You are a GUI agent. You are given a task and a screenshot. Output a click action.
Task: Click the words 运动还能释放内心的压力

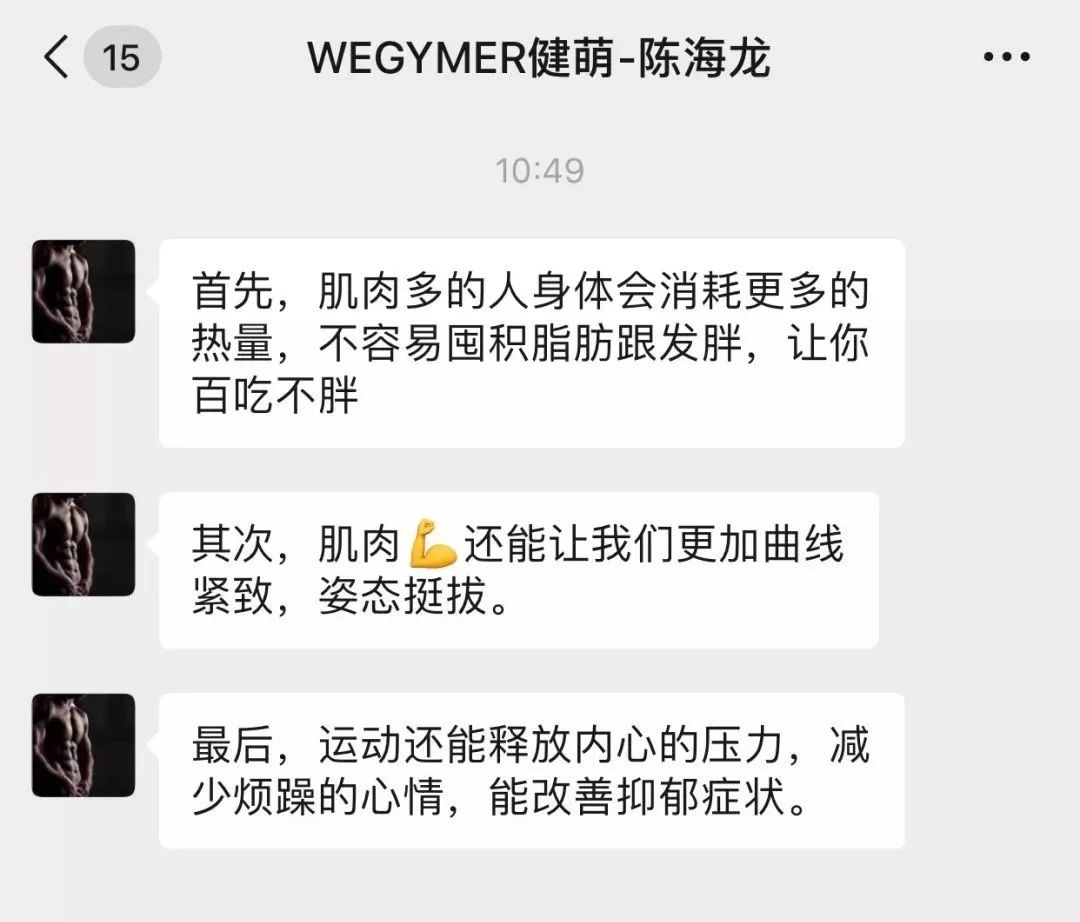click(x=551, y=745)
